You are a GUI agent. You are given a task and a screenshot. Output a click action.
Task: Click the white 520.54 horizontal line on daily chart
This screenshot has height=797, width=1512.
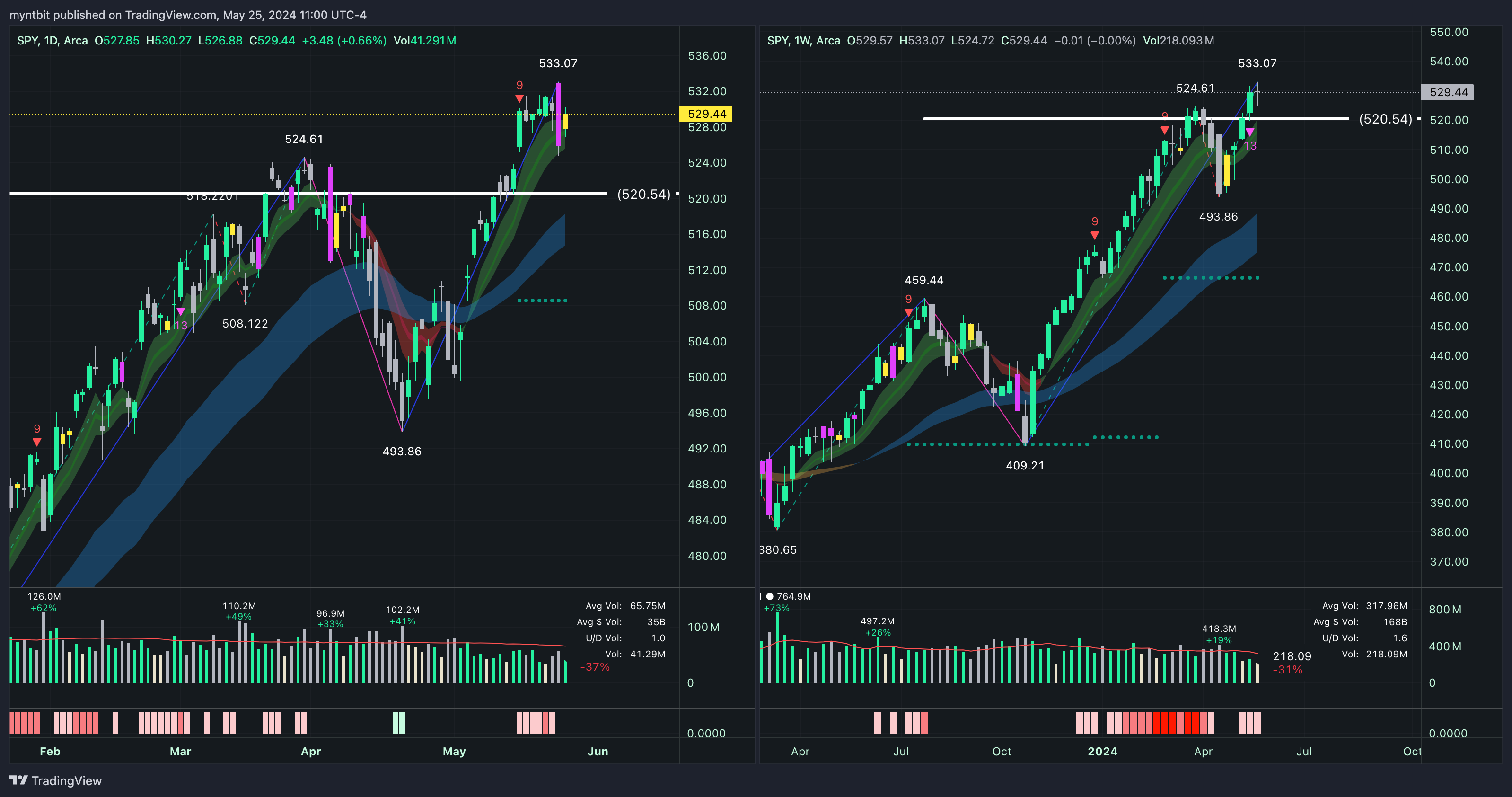pos(308,193)
